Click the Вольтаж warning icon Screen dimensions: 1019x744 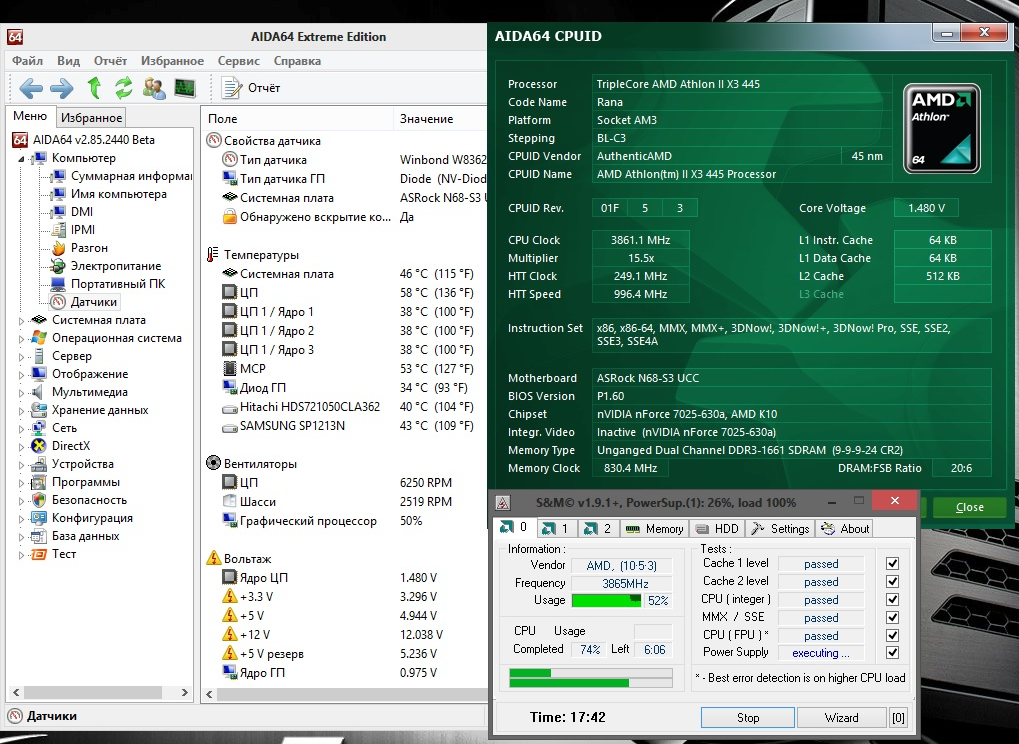point(214,558)
